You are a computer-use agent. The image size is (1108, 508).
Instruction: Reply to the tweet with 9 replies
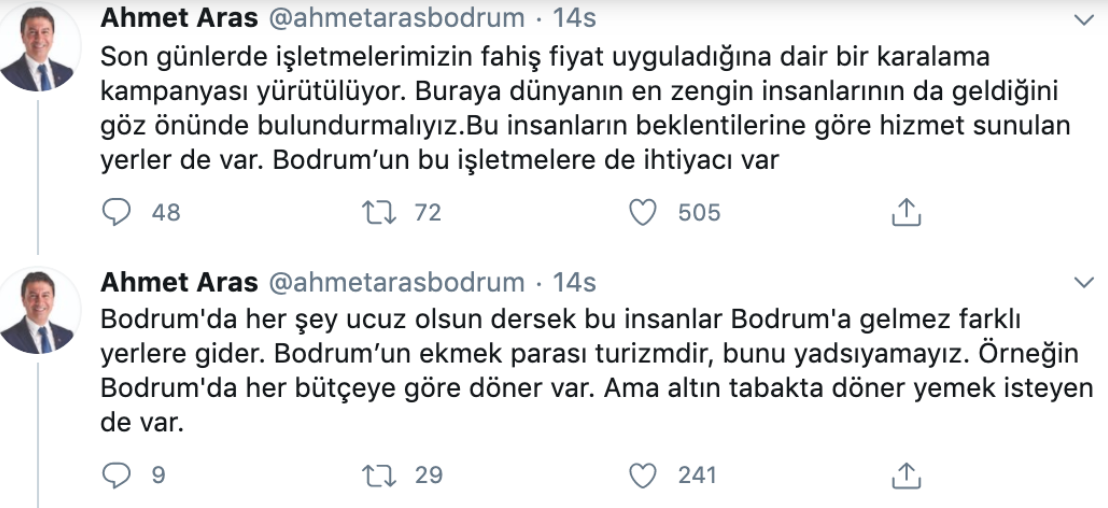point(118,474)
